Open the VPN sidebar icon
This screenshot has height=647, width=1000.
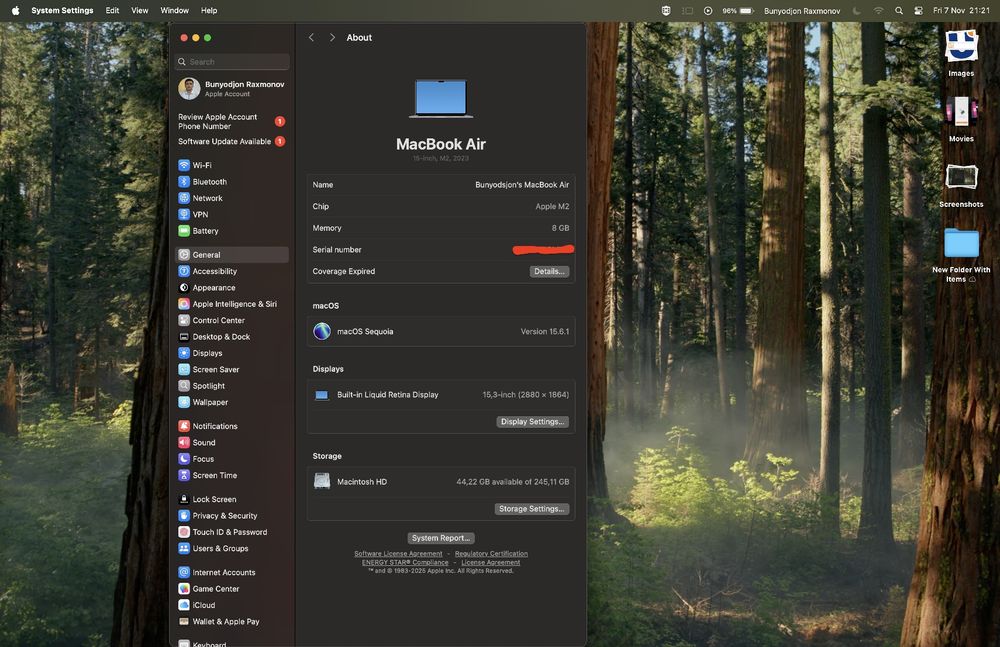(184, 214)
